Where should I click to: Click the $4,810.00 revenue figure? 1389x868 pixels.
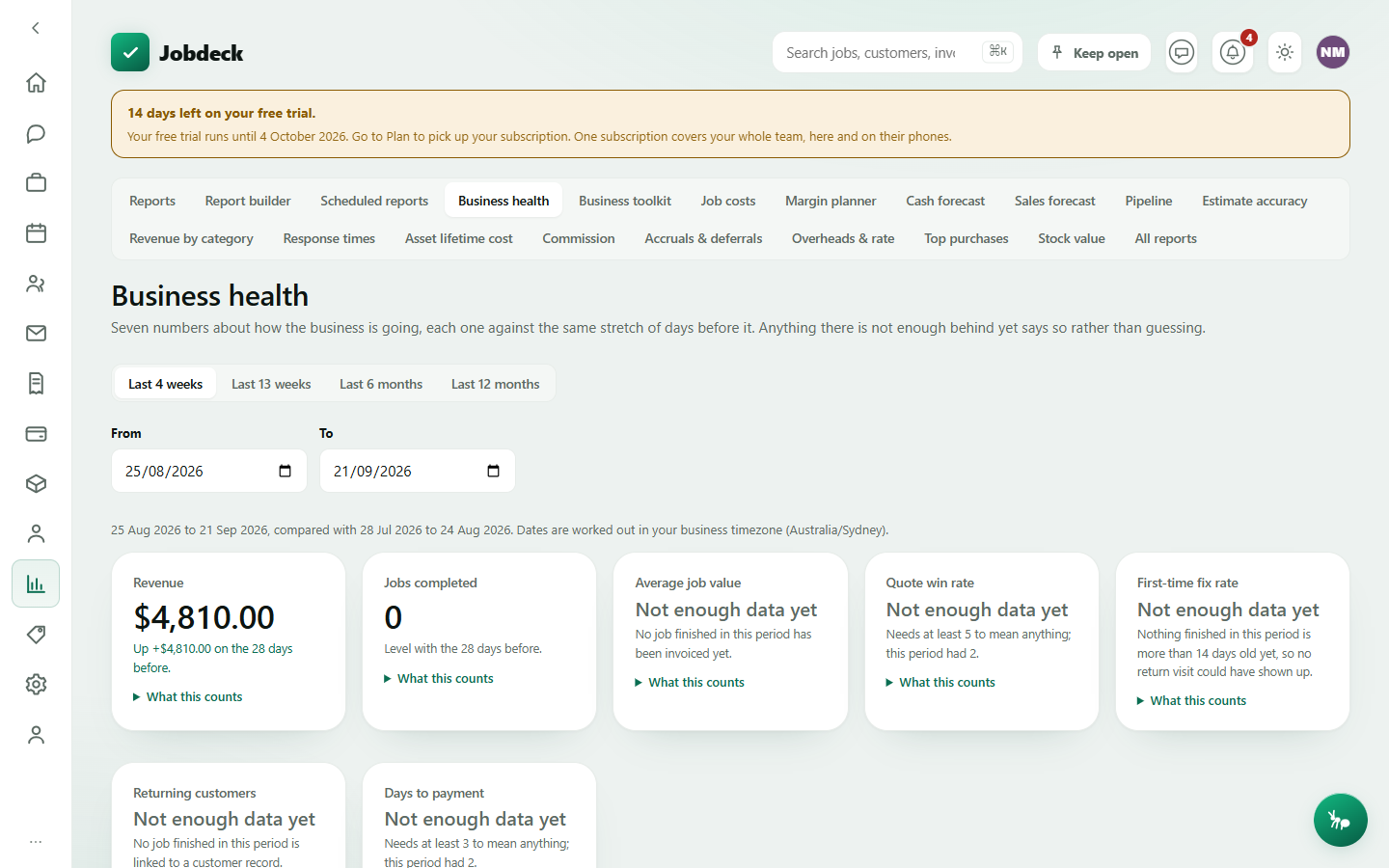[204, 617]
